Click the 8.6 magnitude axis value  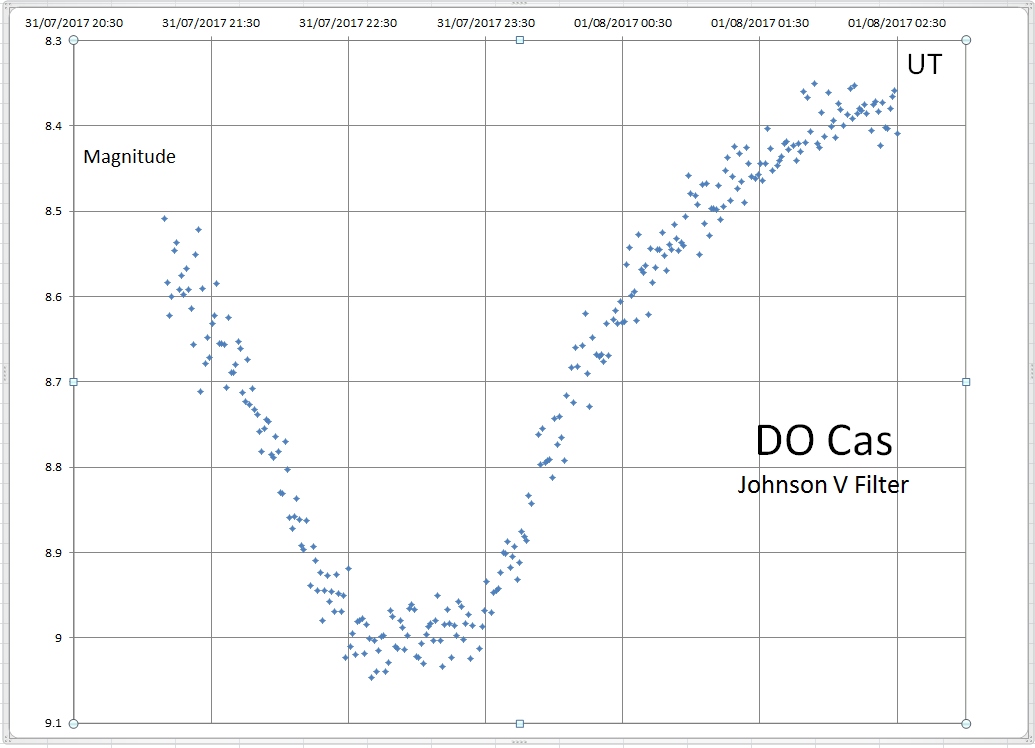(x=53, y=297)
